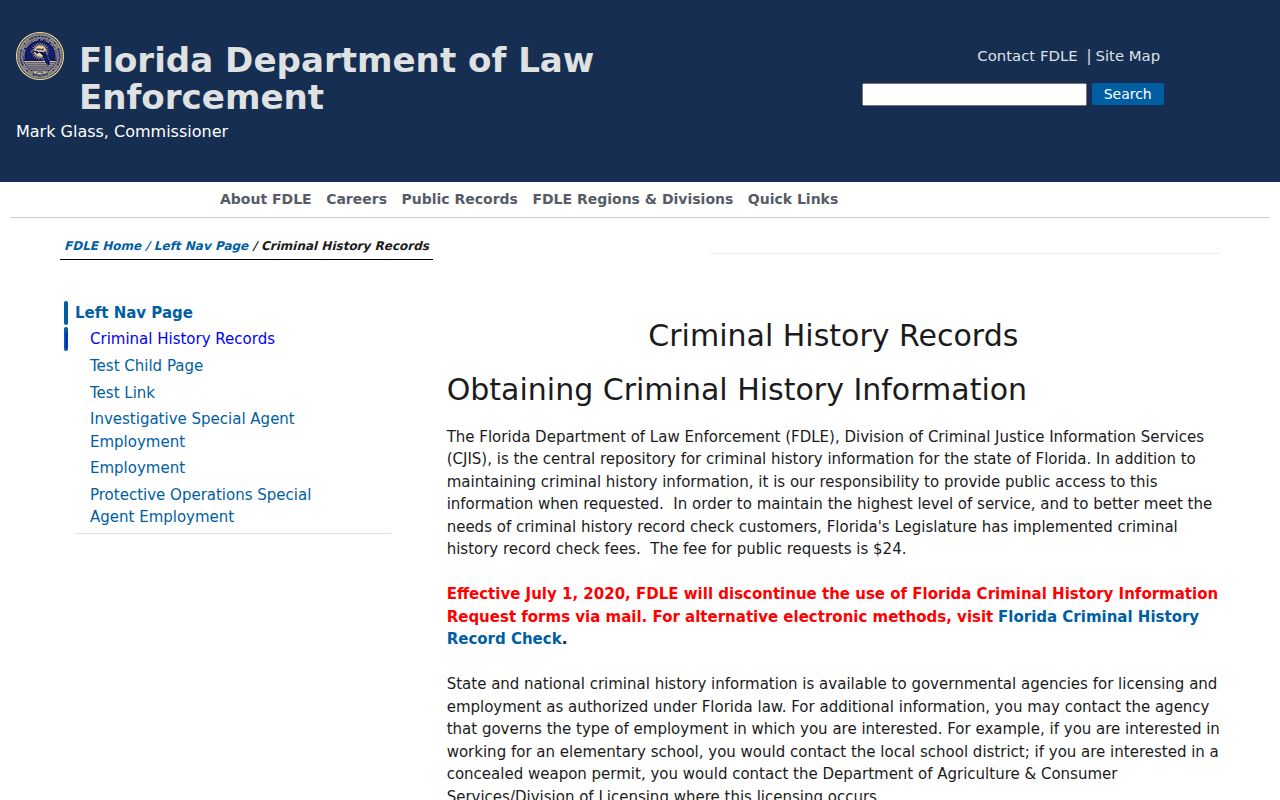Click the Florida Department of Law Enforcement title

pyautogui.click(x=336, y=78)
